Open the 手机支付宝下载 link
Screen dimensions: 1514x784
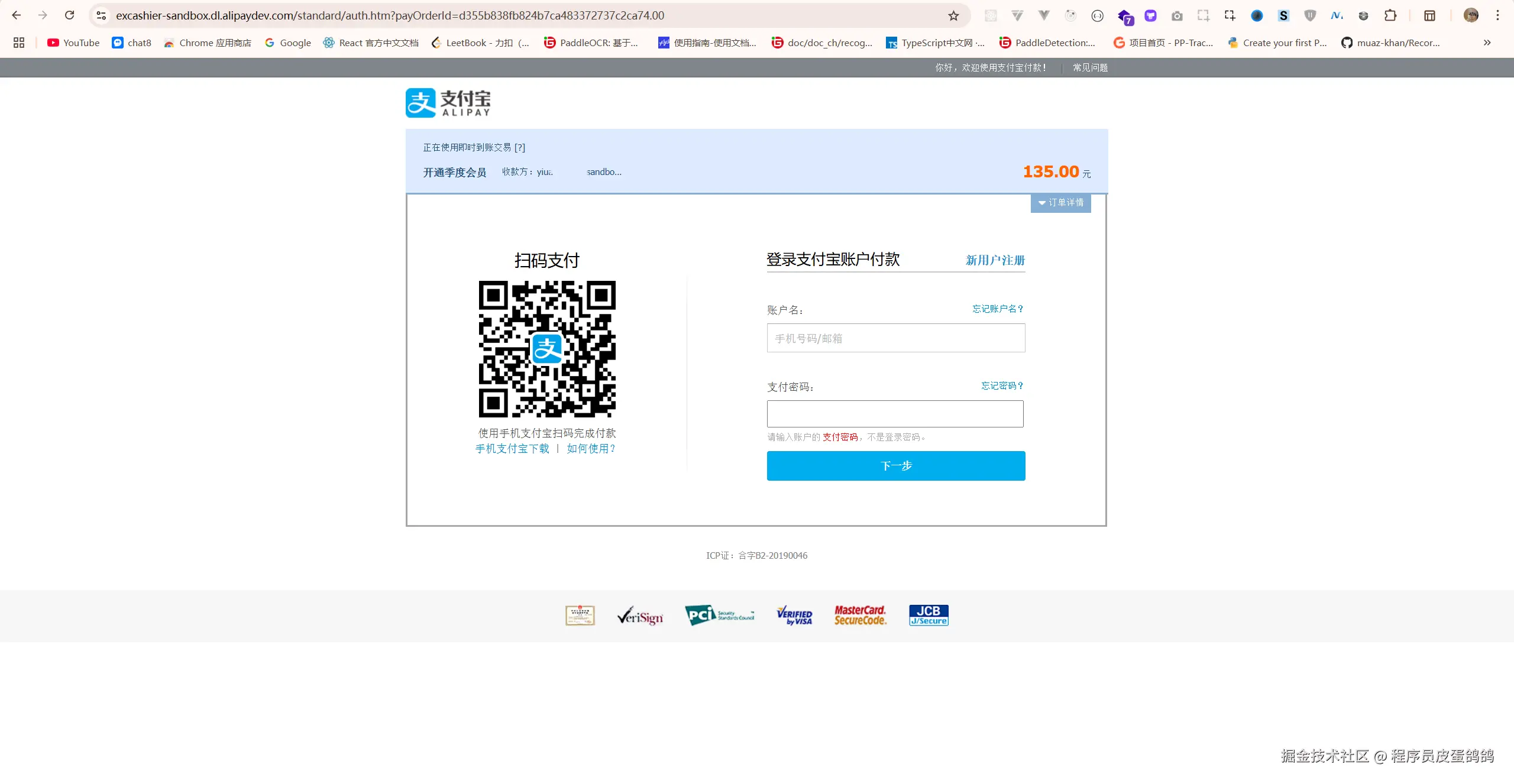pyautogui.click(x=511, y=449)
